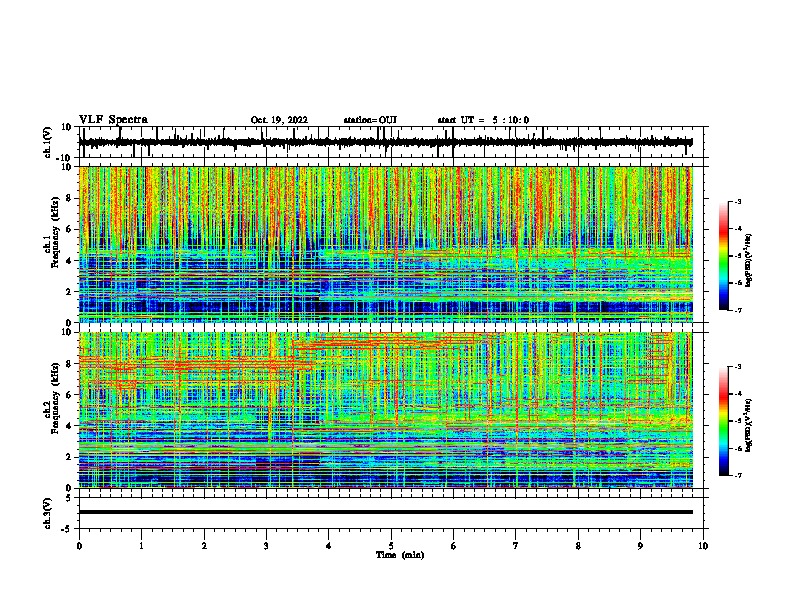Click the "2" kHz tick on ch.2 spectrogram
The image size is (792, 612).
[70, 457]
